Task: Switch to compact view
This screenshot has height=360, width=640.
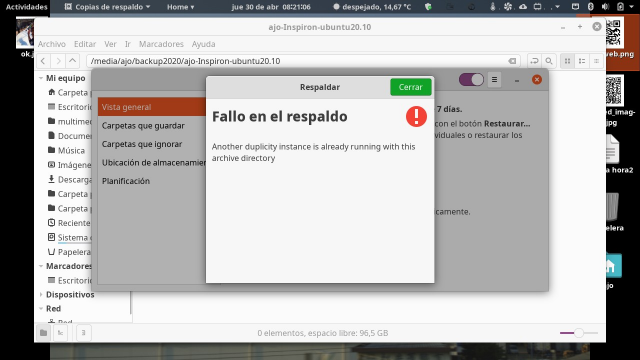Action: coord(596,61)
